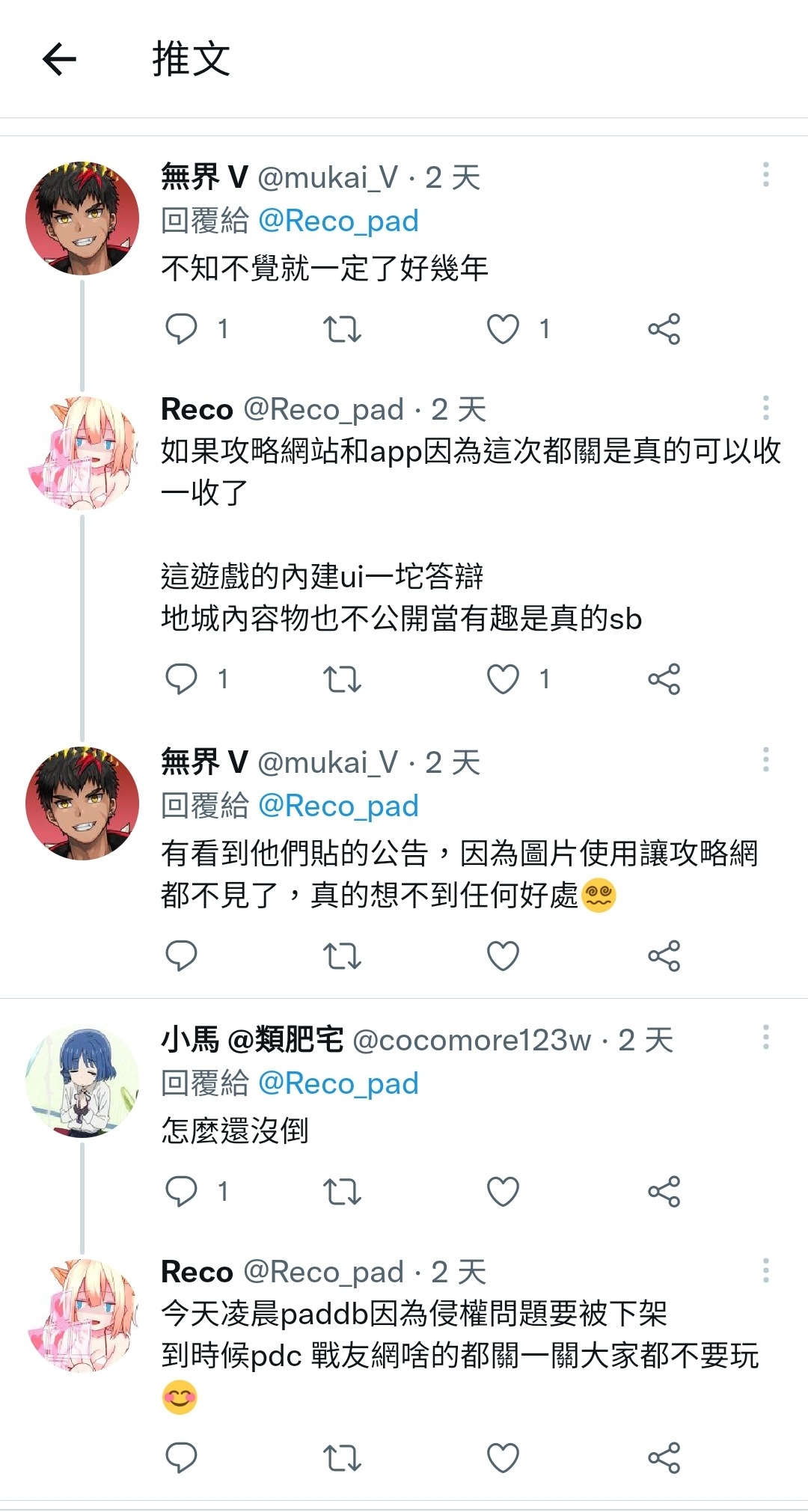Like 無界 V's tweet about 公告
The width and height of the screenshot is (808, 1512).
[x=503, y=955]
